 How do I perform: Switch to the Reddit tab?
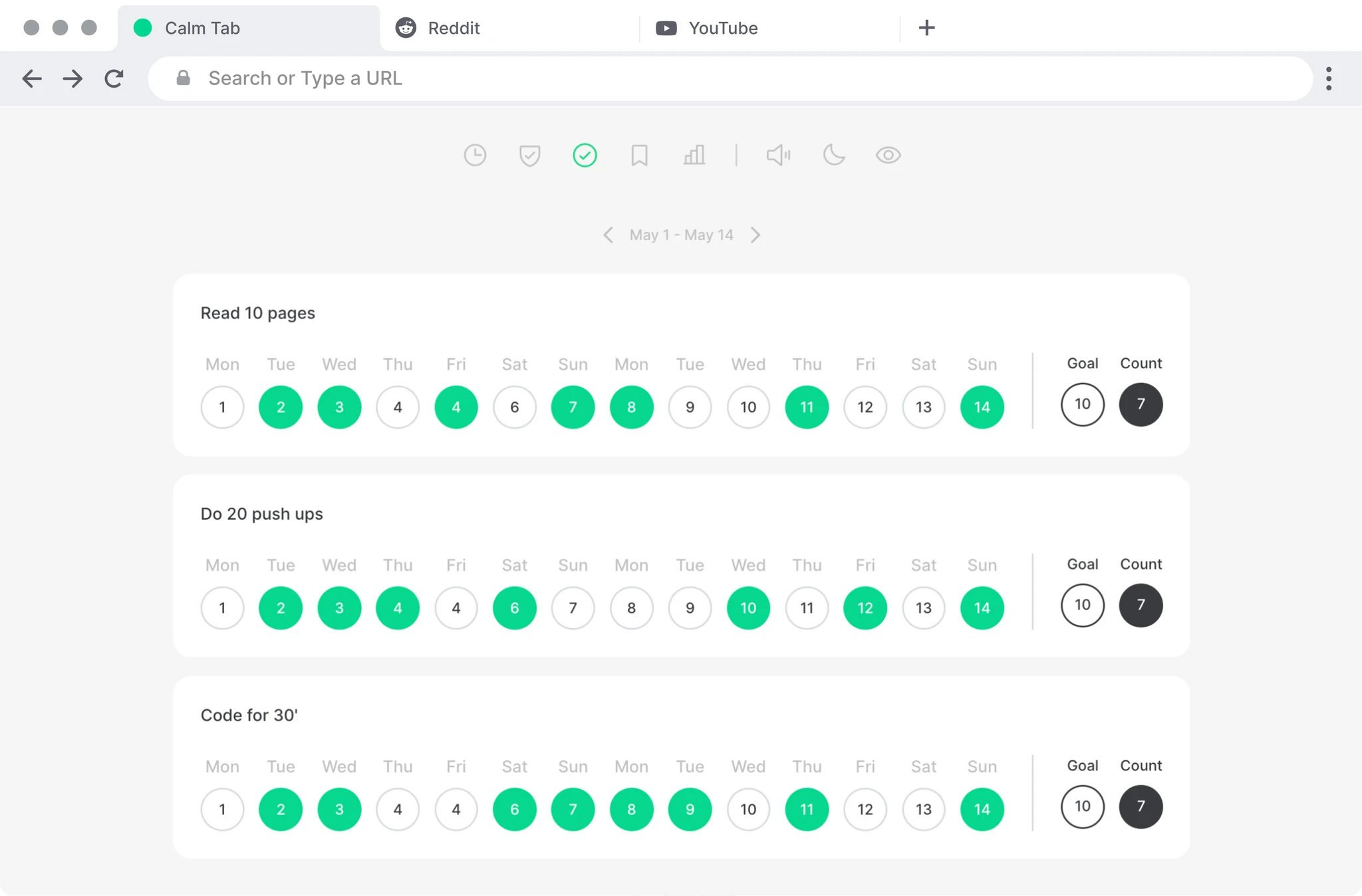pos(509,28)
